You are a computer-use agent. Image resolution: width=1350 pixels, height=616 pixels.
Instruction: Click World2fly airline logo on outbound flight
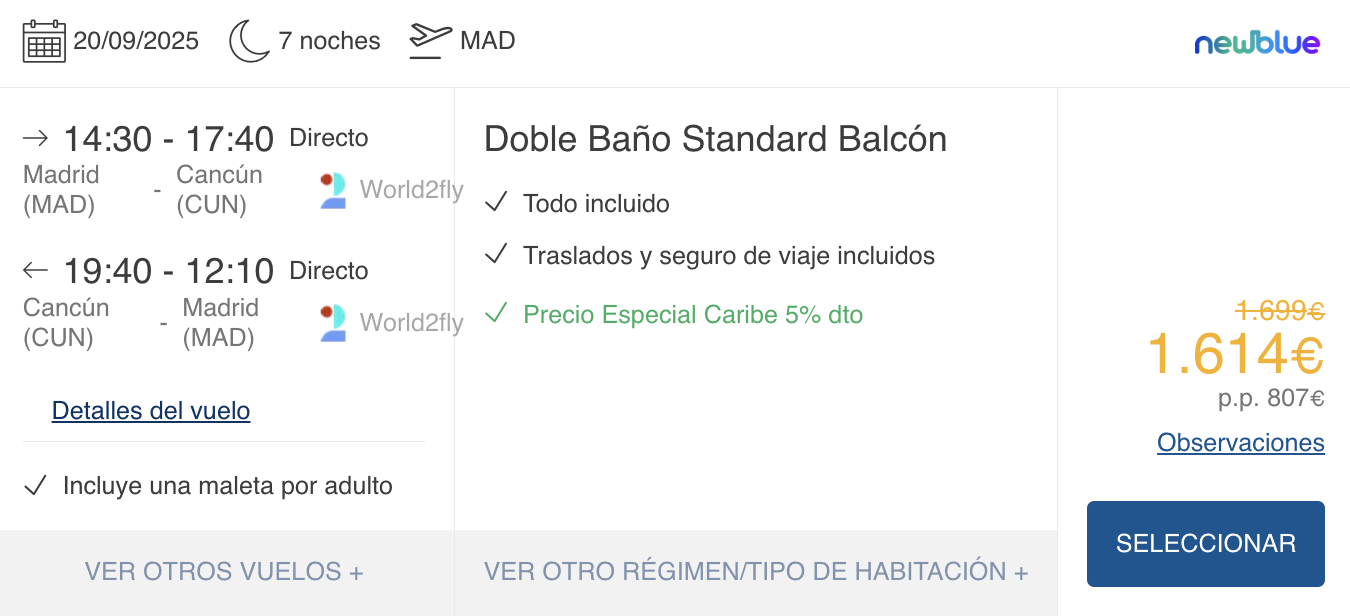tap(333, 190)
